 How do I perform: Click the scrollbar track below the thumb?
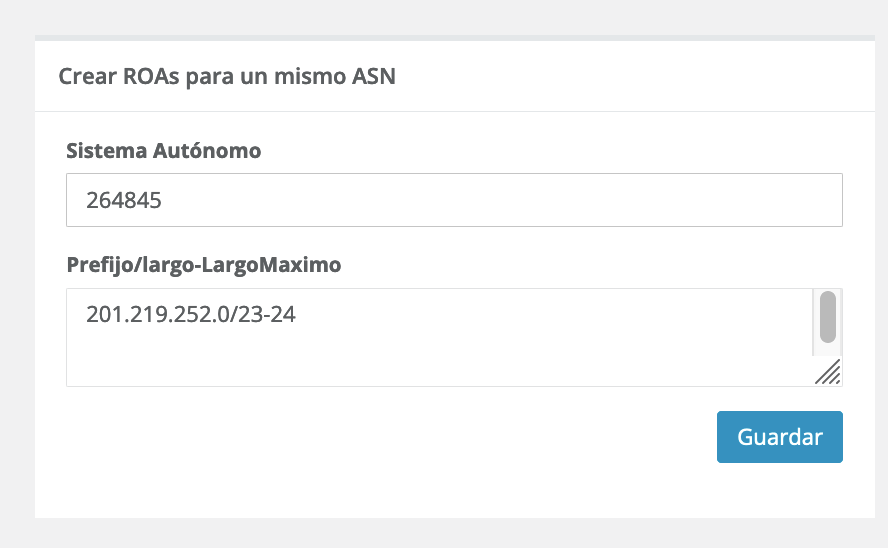coord(828,349)
